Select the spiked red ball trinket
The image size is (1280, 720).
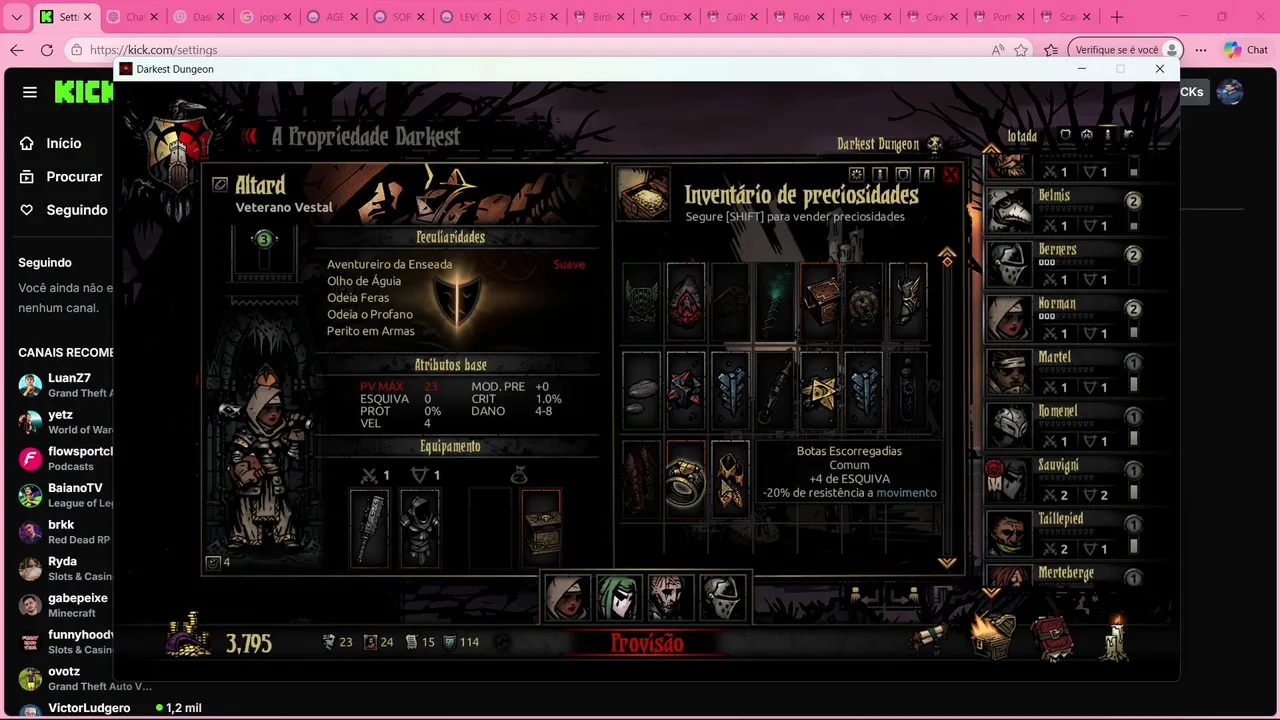[686, 390]
